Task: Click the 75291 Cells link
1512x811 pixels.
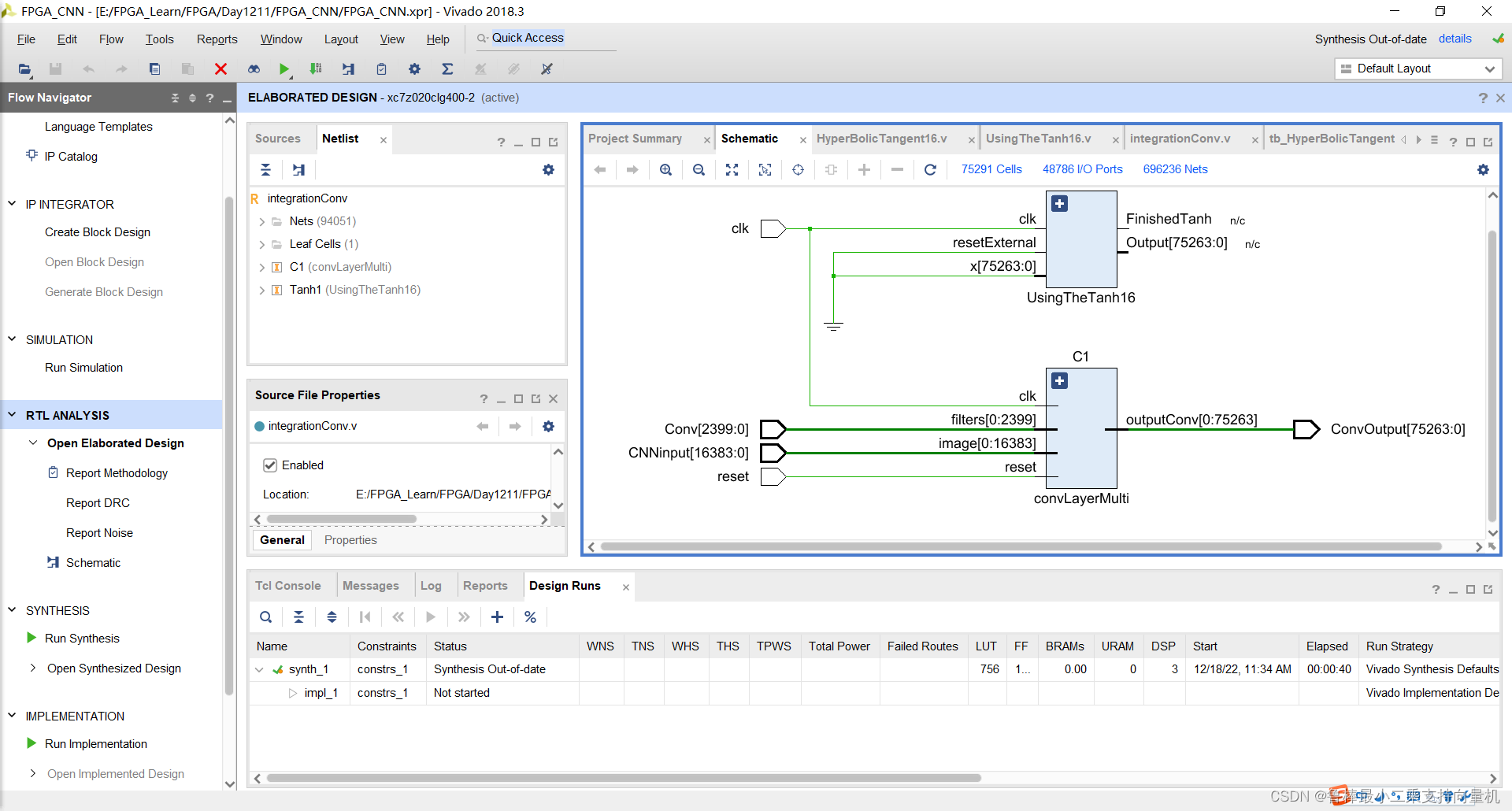Action: [x=991, y=169]
